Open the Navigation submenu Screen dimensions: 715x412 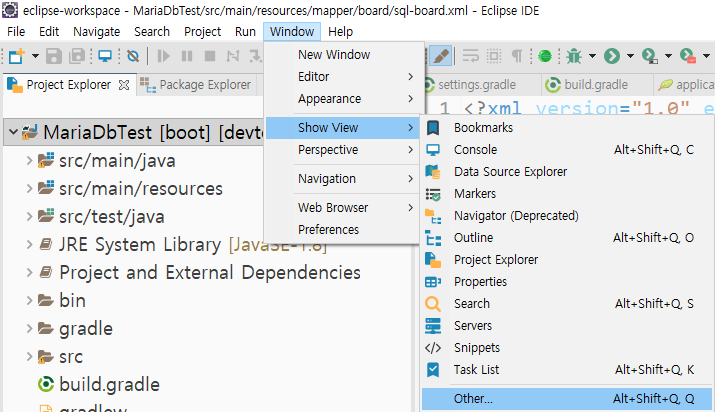(x=342, y=179)
